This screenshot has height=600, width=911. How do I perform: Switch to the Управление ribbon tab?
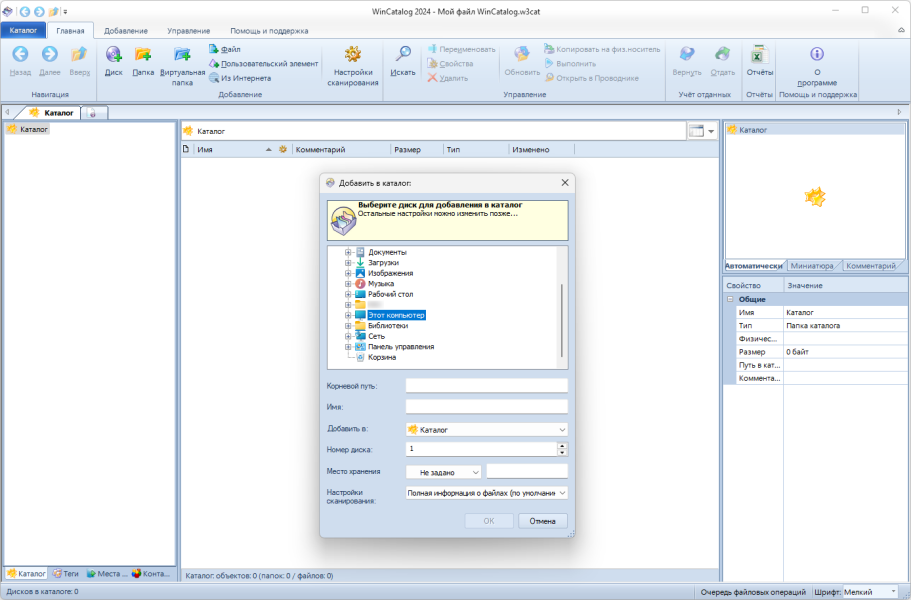point(188,31)
